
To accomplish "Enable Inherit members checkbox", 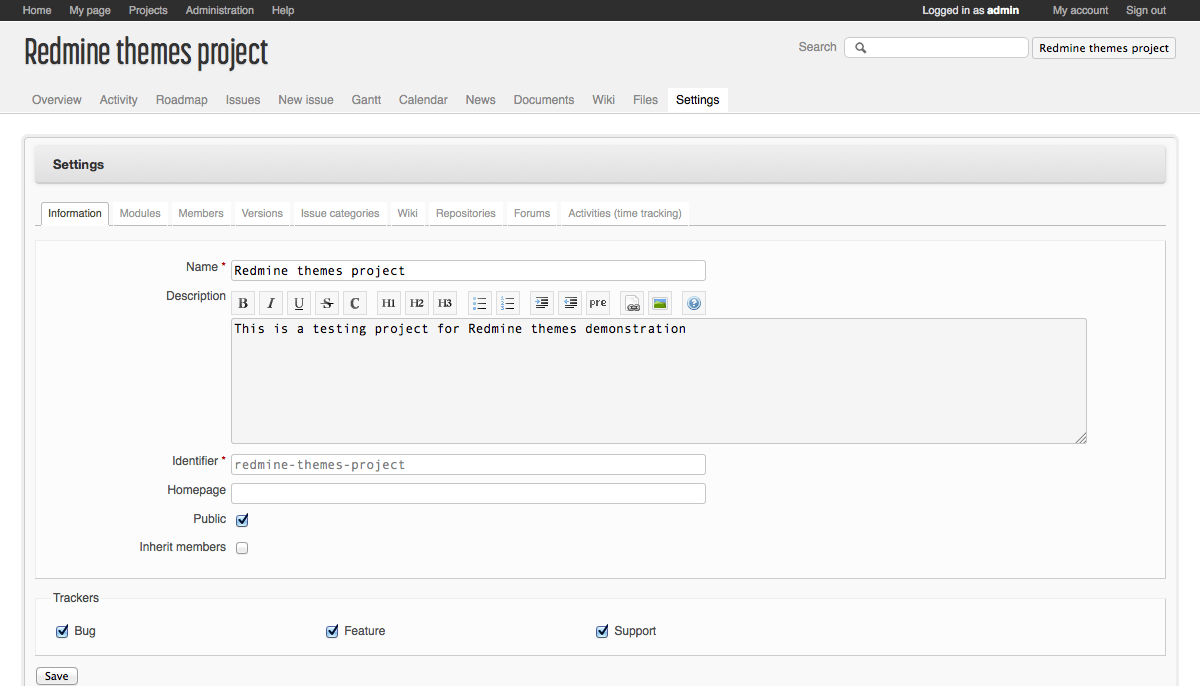I will click(242, 548).
